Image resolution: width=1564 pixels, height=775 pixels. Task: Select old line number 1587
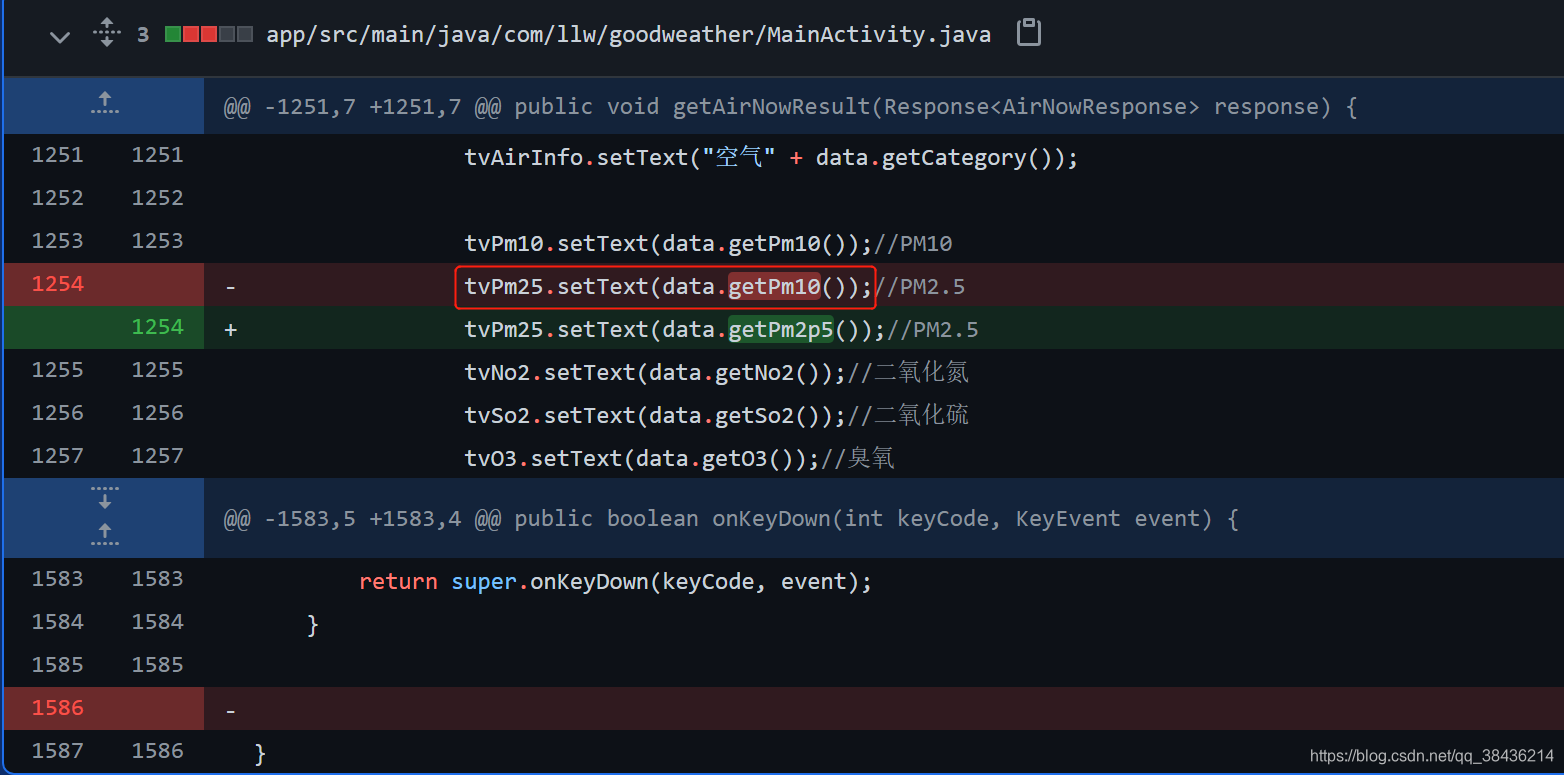click(58, 751)
